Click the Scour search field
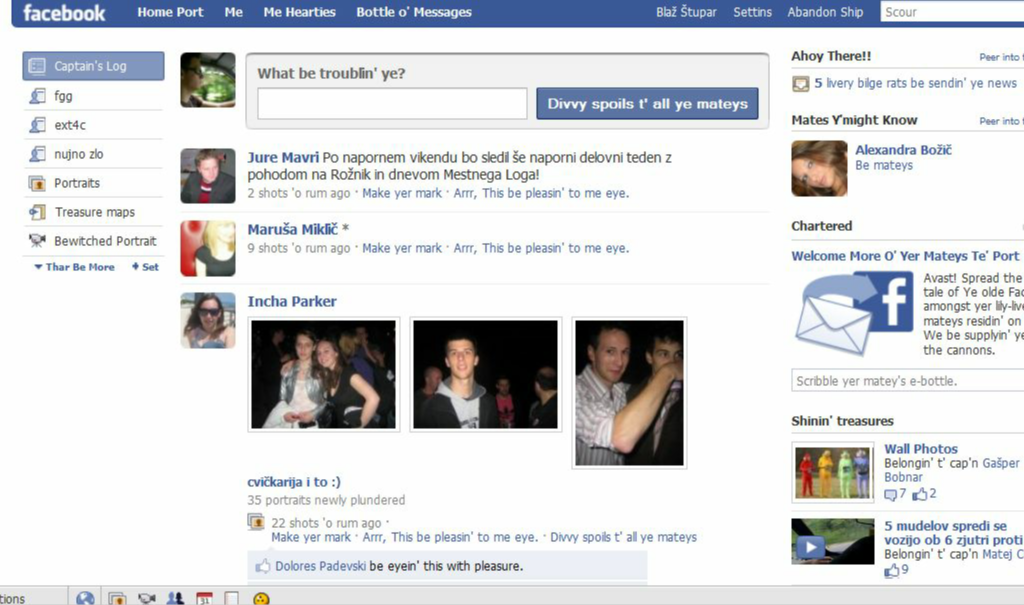 point(952,12)
